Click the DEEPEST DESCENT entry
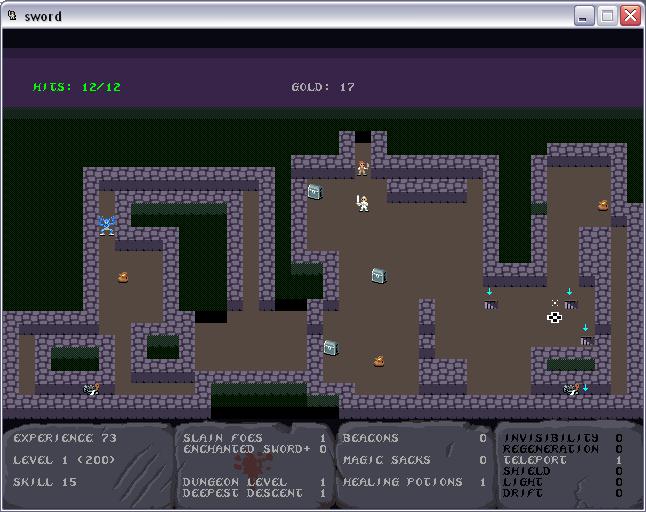Image resolution: width=646 pixels, height=512 pixels. point(254,493)
